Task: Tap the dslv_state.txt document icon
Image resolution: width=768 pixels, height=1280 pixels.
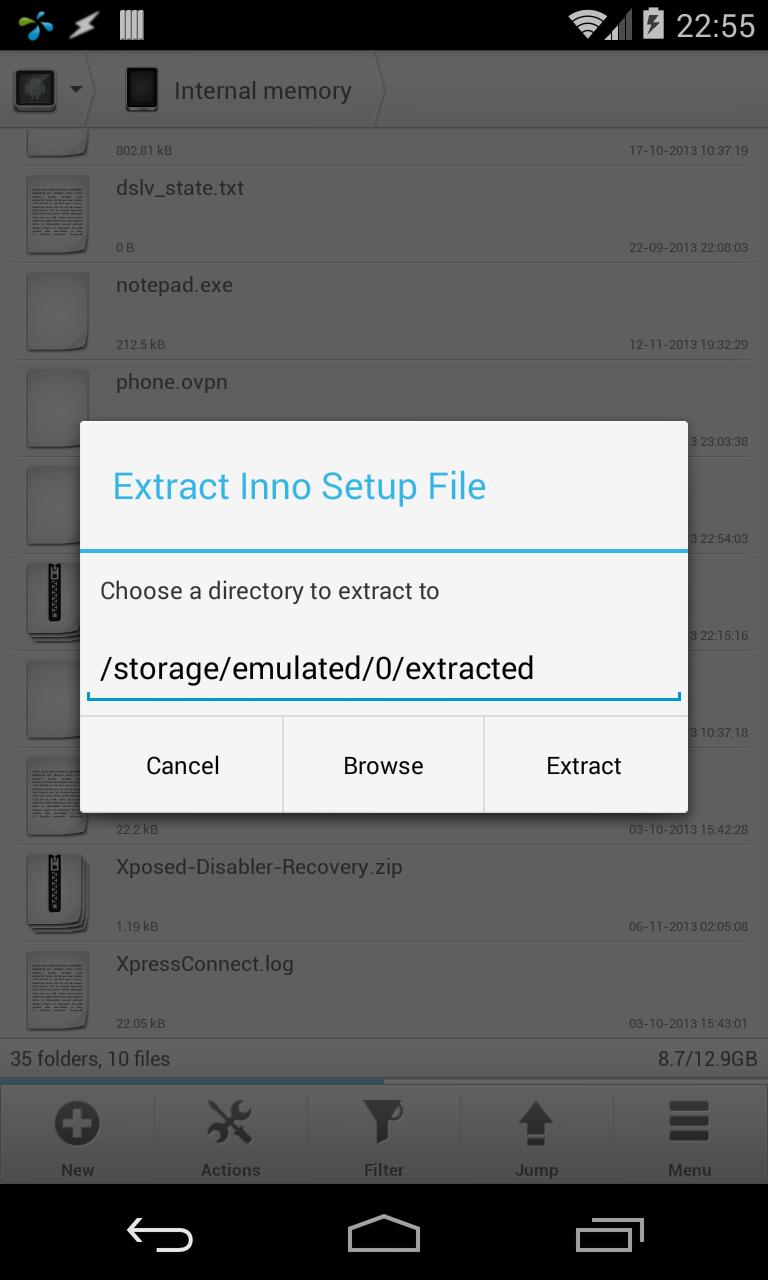Action: 57,215
